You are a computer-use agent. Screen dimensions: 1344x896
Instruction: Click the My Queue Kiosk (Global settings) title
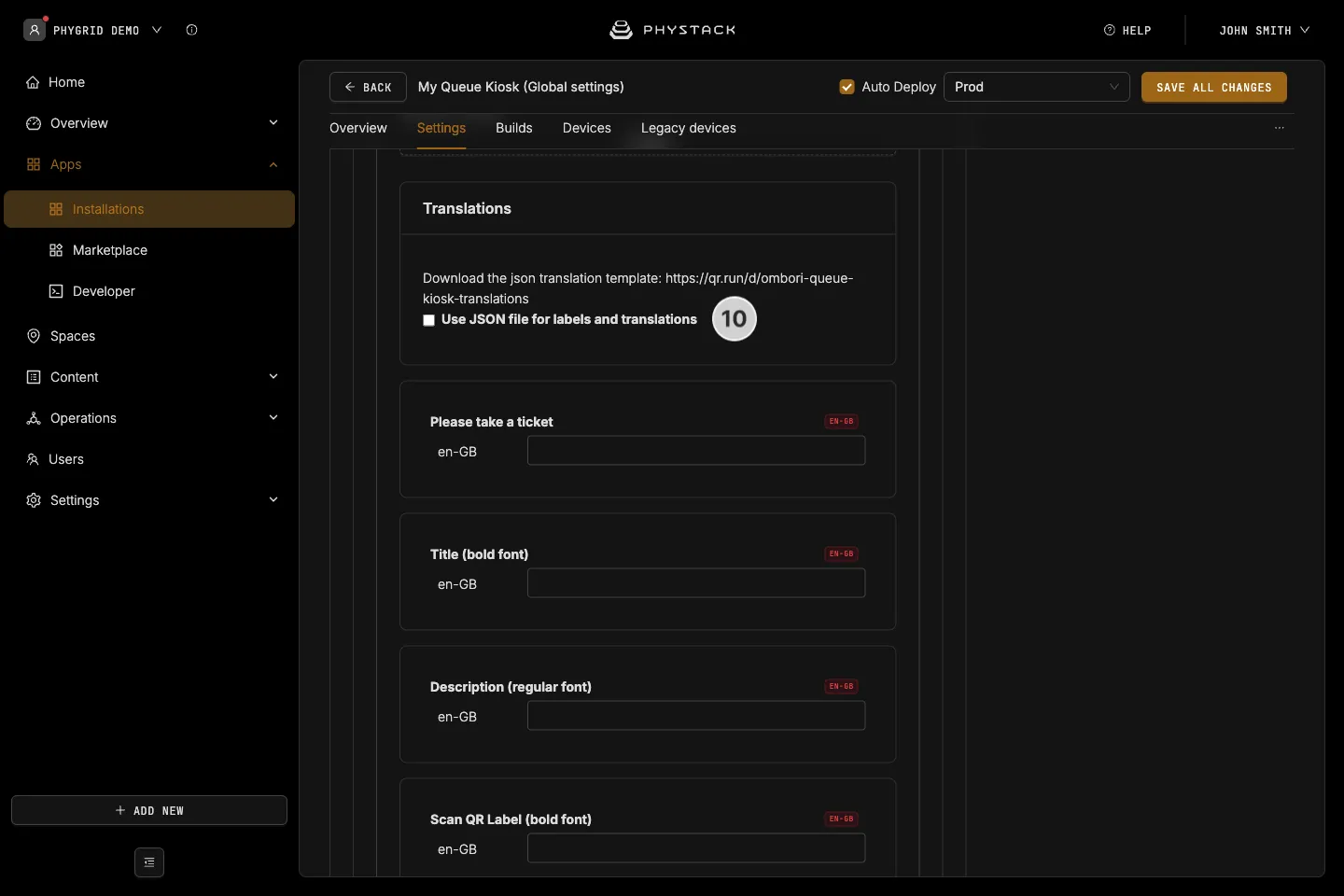pyautogui.click(x=521, y=87)
